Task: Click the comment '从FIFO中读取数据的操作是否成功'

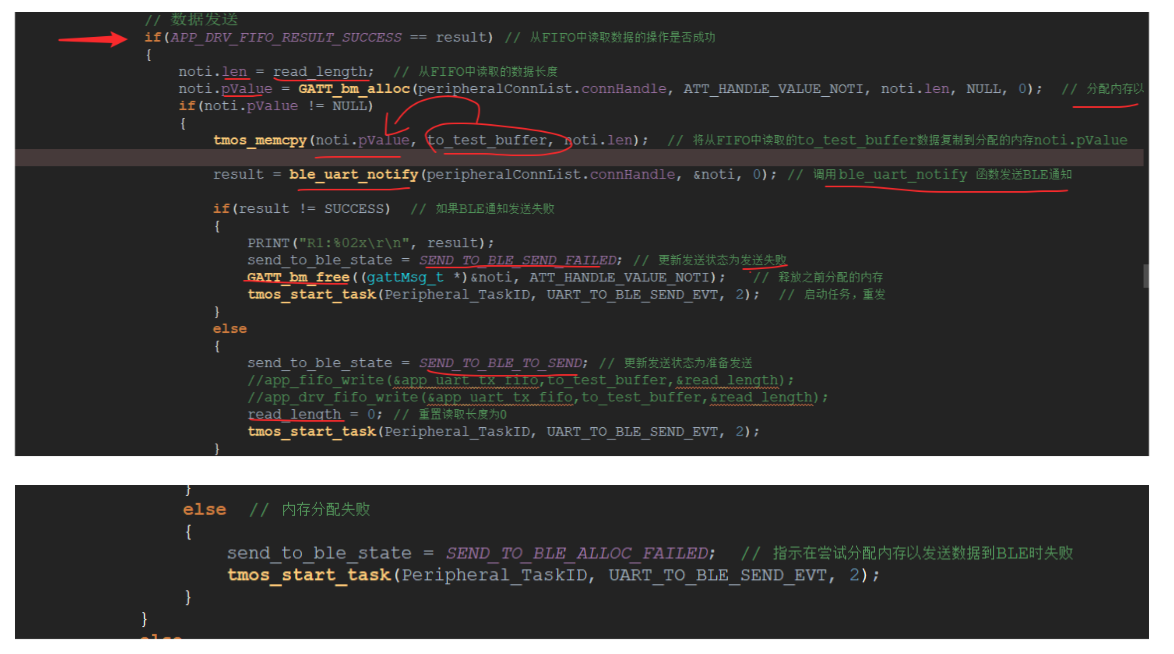Action: (x=622, y=37)
